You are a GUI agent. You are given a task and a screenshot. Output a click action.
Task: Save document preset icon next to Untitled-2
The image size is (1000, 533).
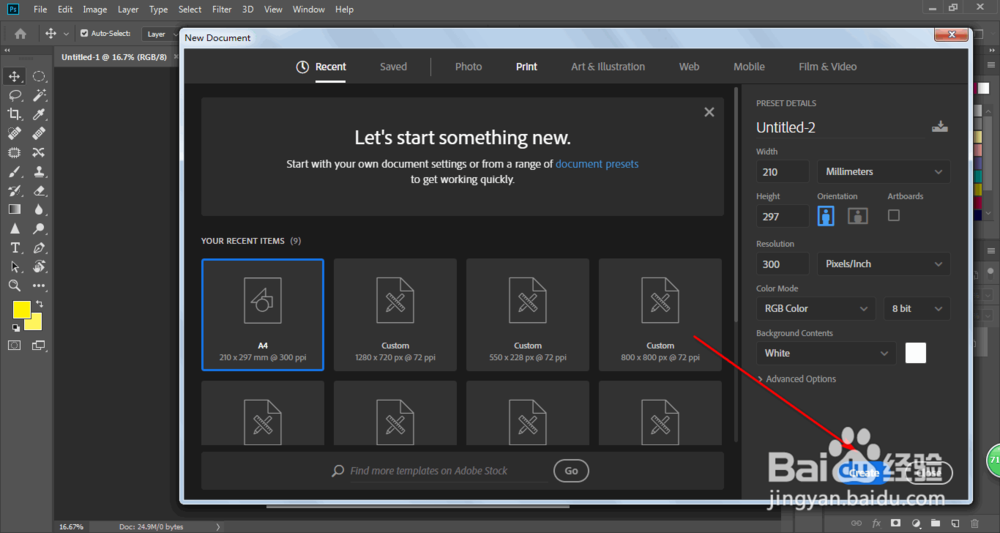(939, 126)
